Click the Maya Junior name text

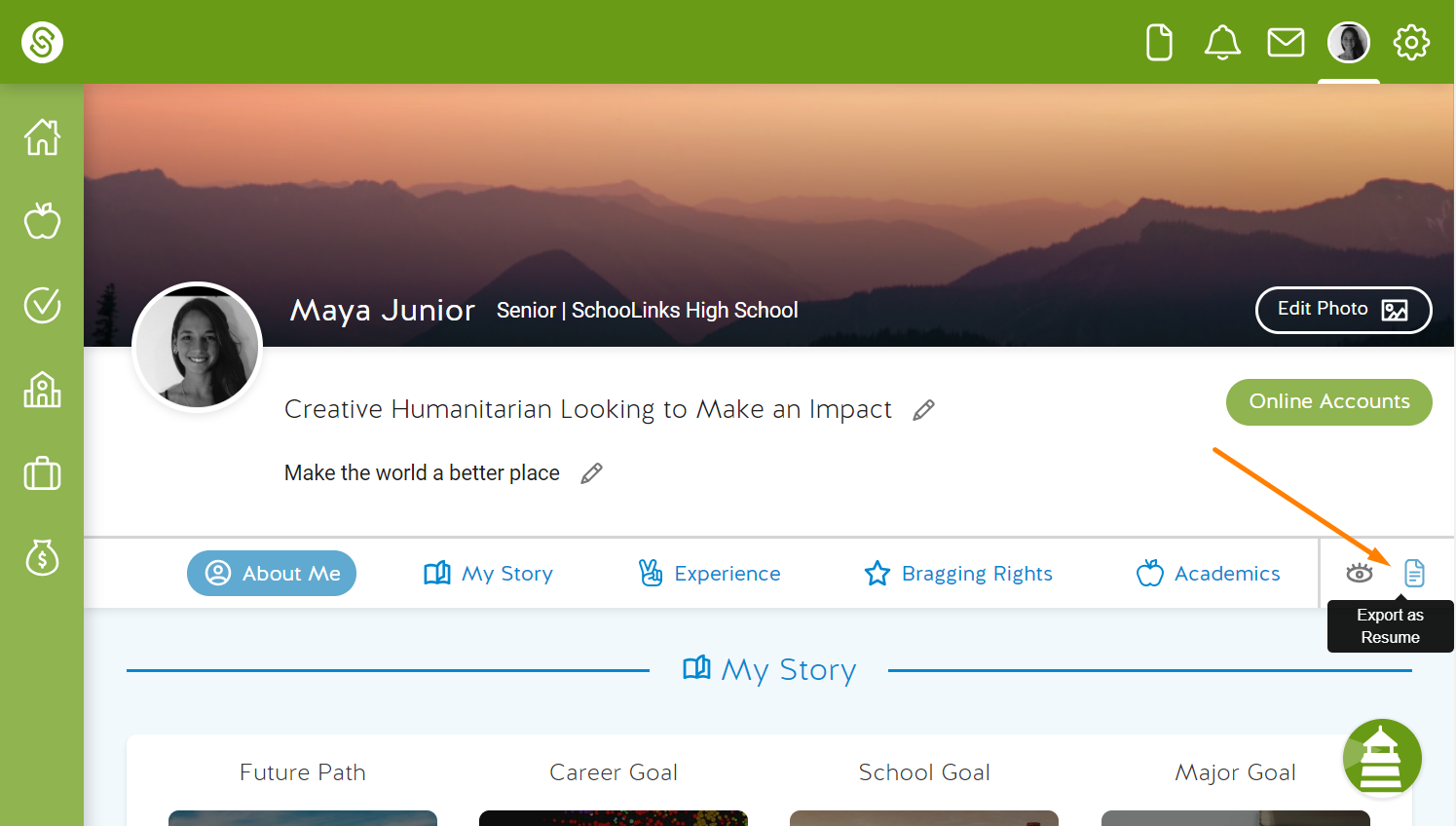pyautogui.click(x=383, y=310)
